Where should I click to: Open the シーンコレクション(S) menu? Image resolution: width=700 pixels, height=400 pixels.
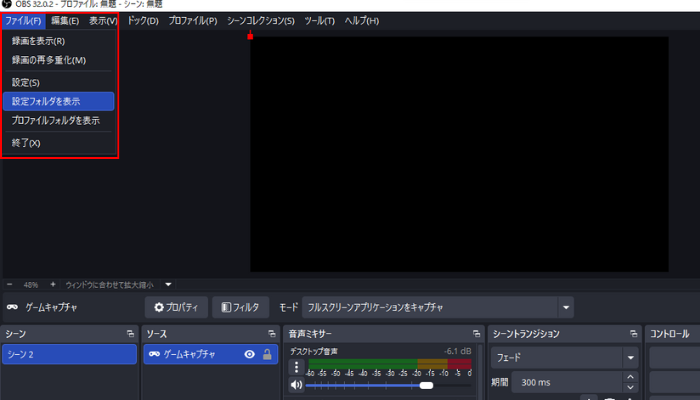point(261,21)
